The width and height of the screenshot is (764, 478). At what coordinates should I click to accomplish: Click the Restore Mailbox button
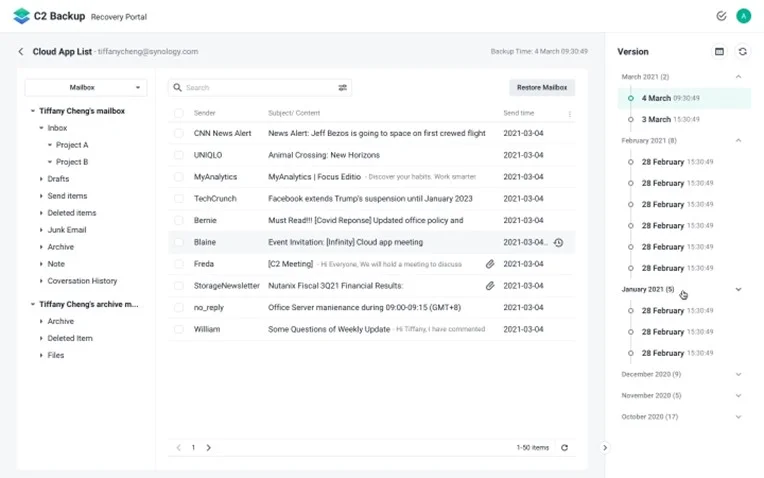click(541, 88)
